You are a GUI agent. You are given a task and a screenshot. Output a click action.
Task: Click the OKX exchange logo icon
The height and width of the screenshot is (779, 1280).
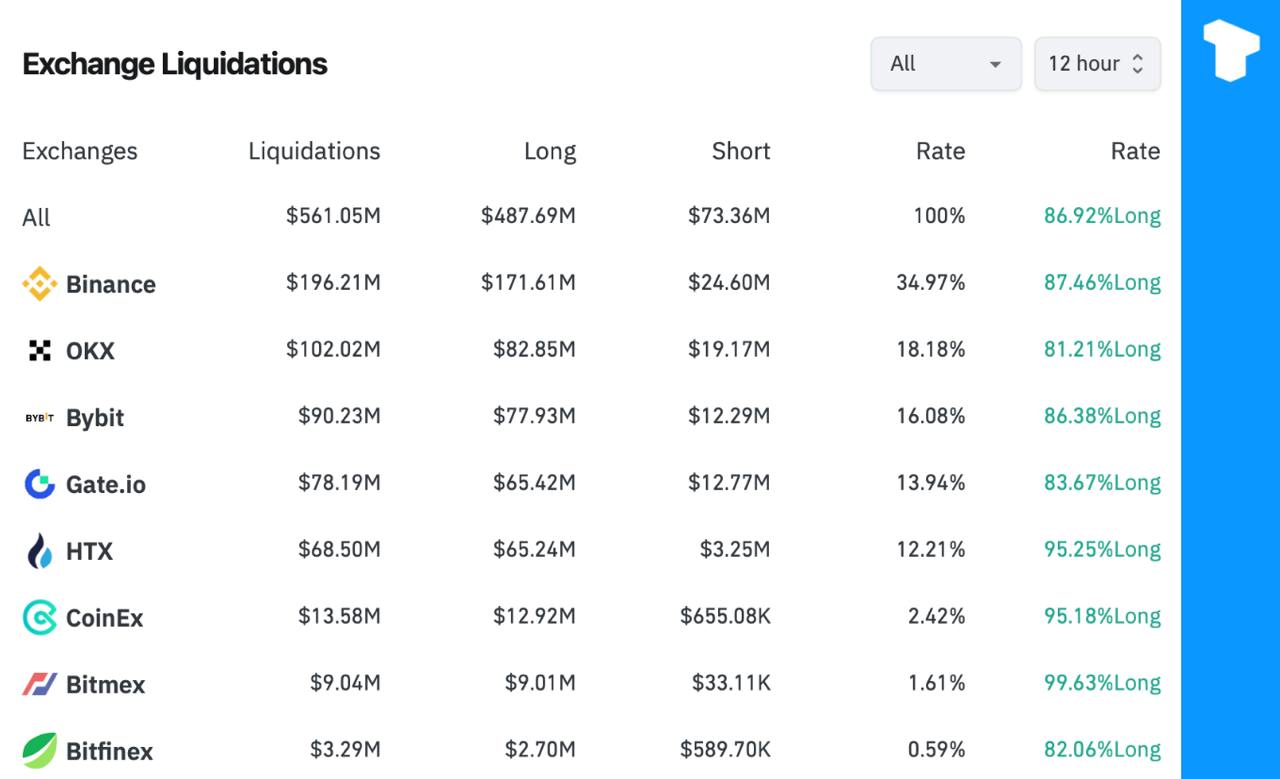40,351
